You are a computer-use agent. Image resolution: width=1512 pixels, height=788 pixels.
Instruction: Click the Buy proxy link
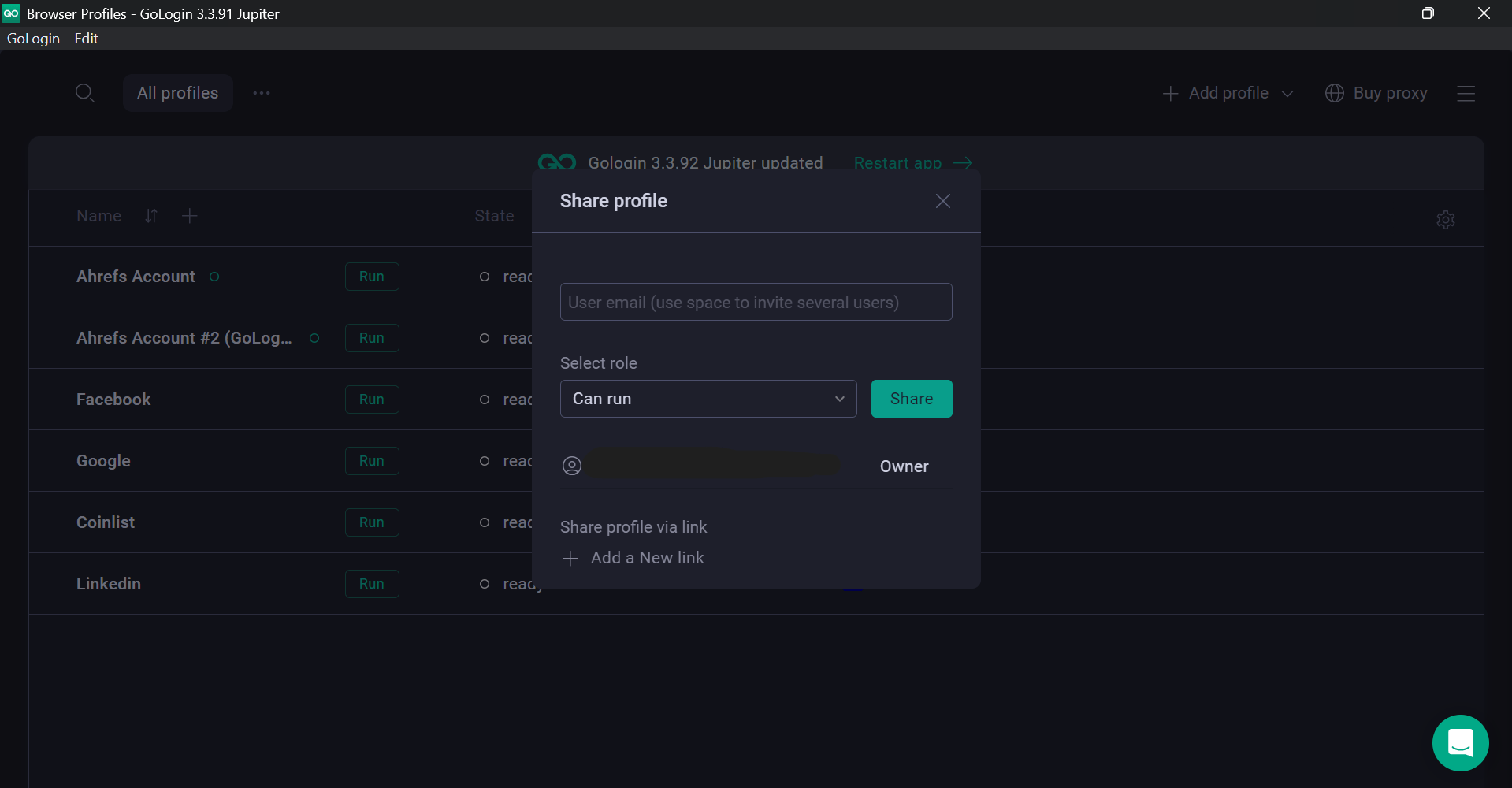[1390, 93]
